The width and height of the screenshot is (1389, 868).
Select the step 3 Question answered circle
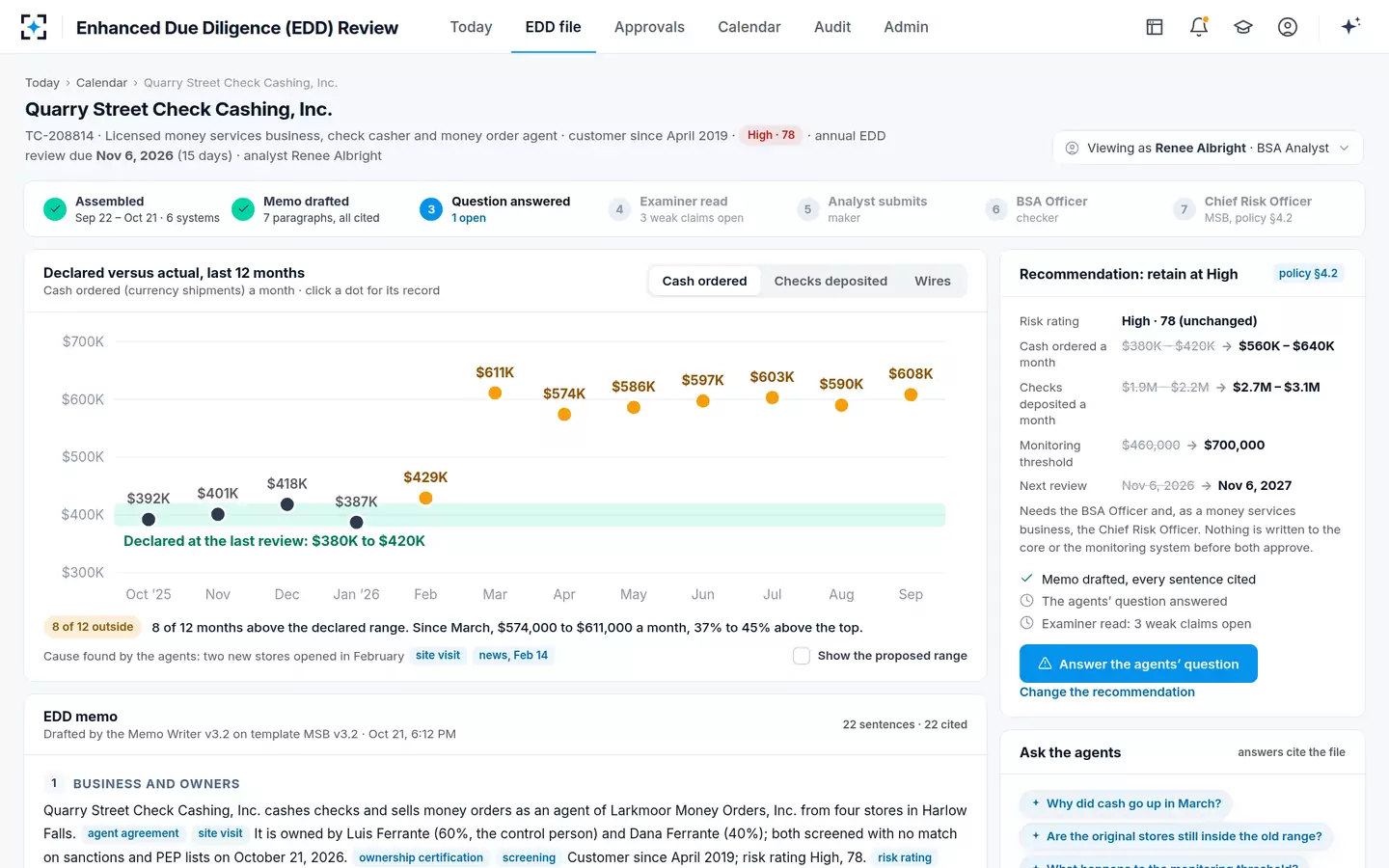(x=431, y=208)
